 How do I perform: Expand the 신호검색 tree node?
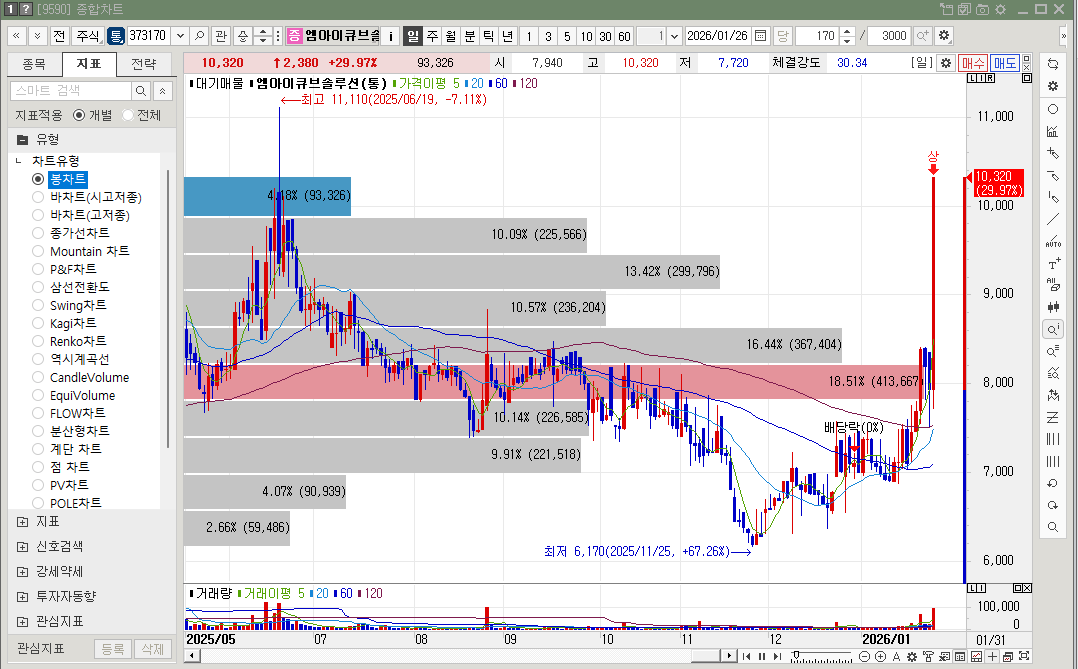23,547
